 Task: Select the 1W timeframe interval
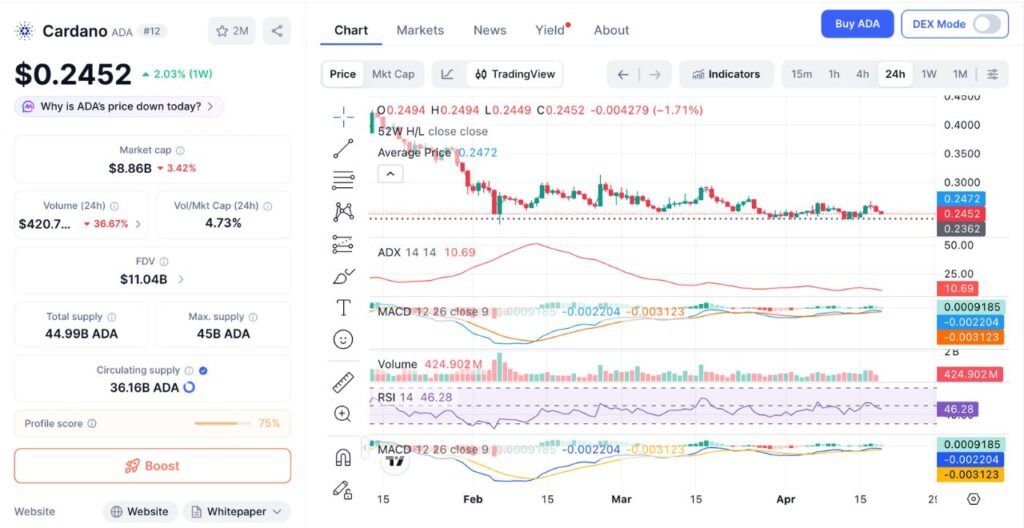[928, 74]
